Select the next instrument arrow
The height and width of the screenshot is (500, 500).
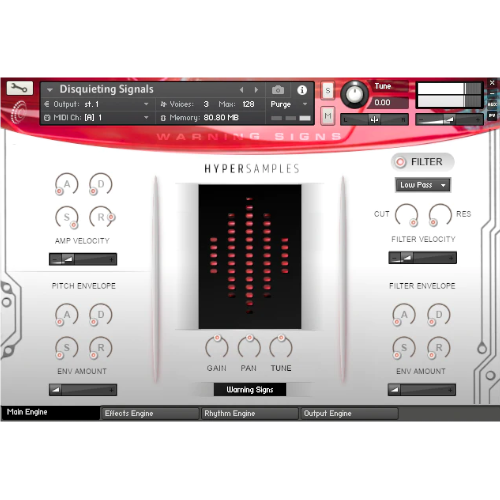tap(256, 90)
